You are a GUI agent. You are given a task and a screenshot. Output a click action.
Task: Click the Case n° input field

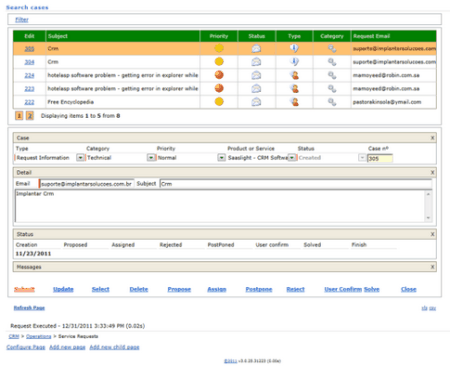click(380, 158)
